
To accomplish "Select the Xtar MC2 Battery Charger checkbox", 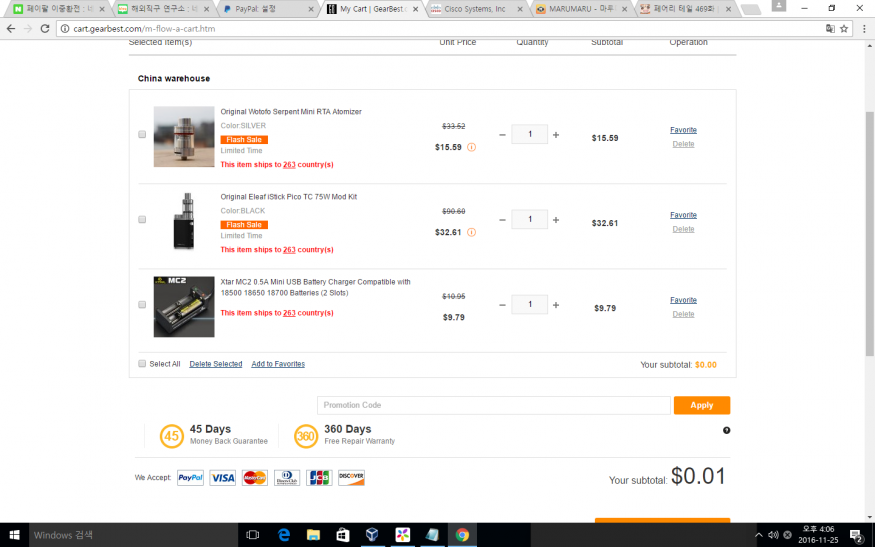I will point(142,305).
